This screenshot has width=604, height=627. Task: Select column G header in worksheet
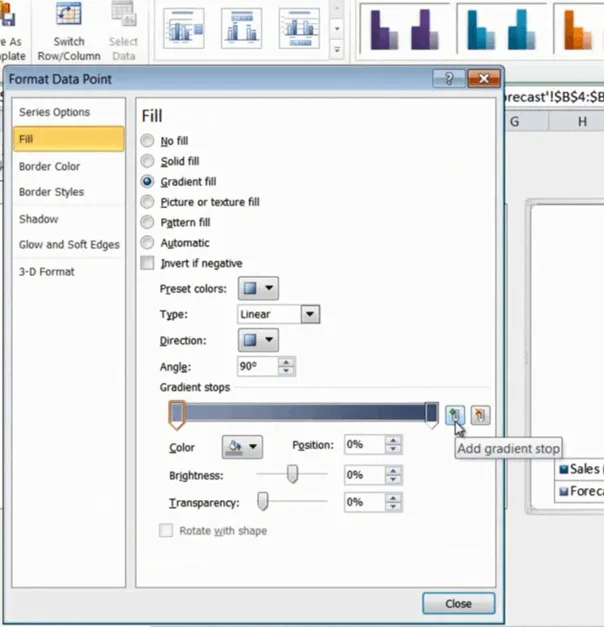coord(526,121)
